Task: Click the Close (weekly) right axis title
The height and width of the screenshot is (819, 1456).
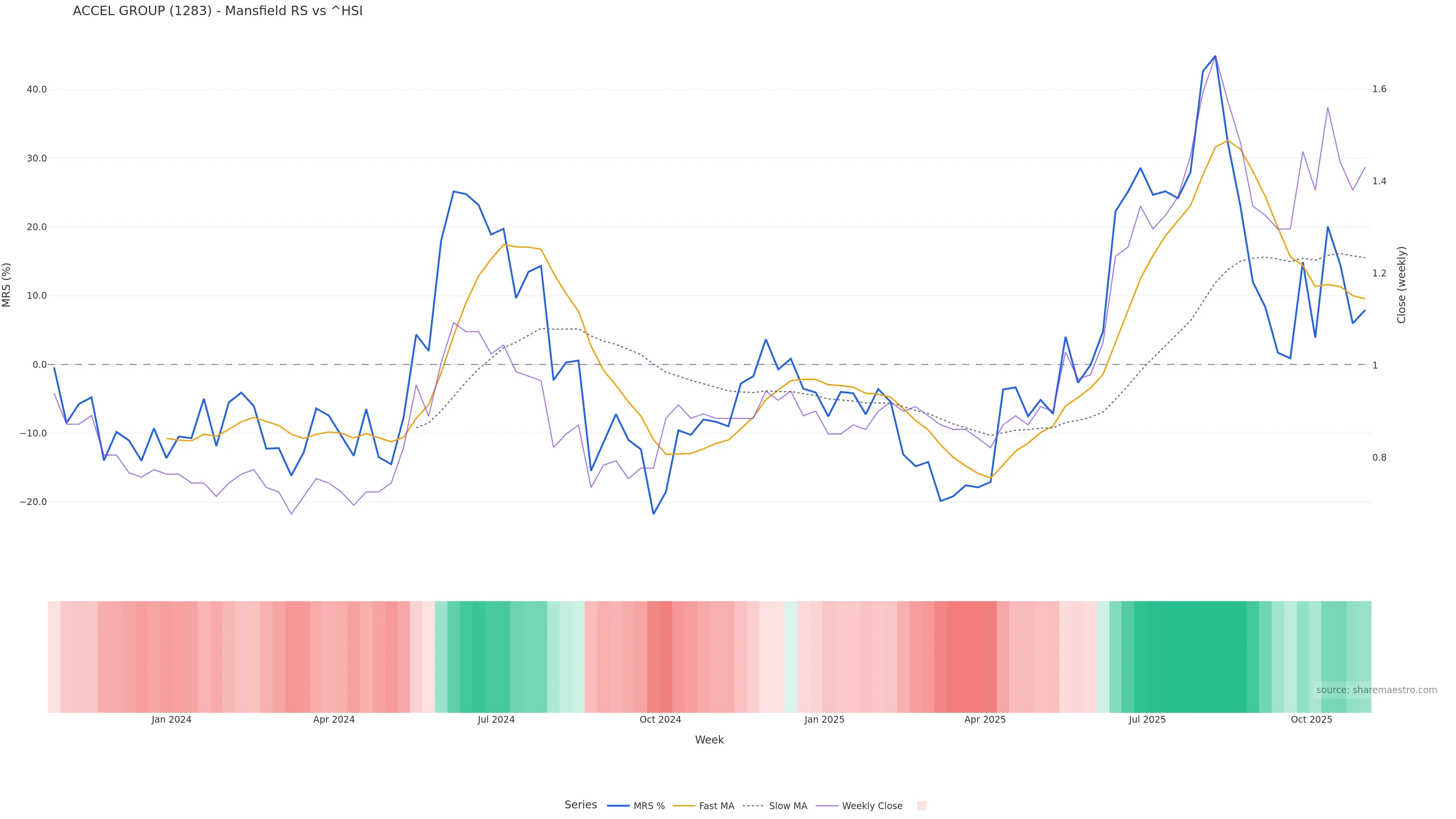Action: [x=1401, y=285]
